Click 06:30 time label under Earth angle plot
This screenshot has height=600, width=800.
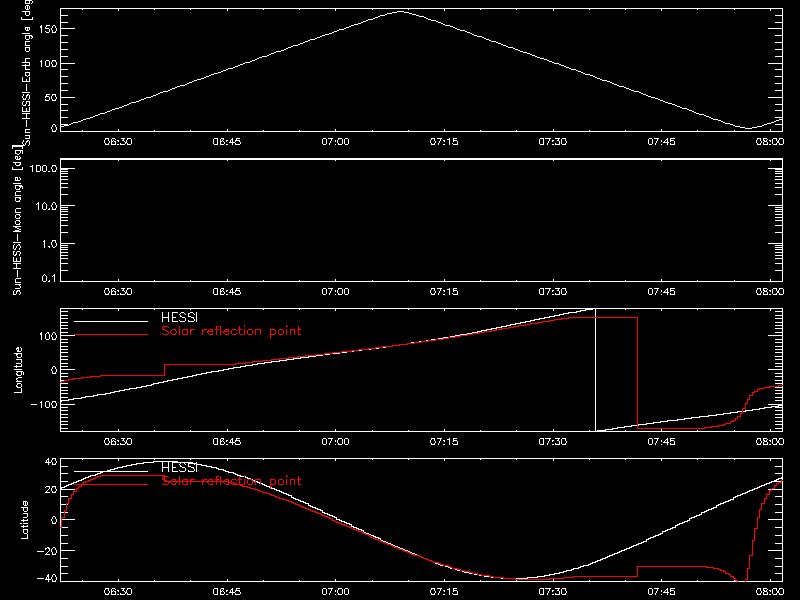[118, 142]
